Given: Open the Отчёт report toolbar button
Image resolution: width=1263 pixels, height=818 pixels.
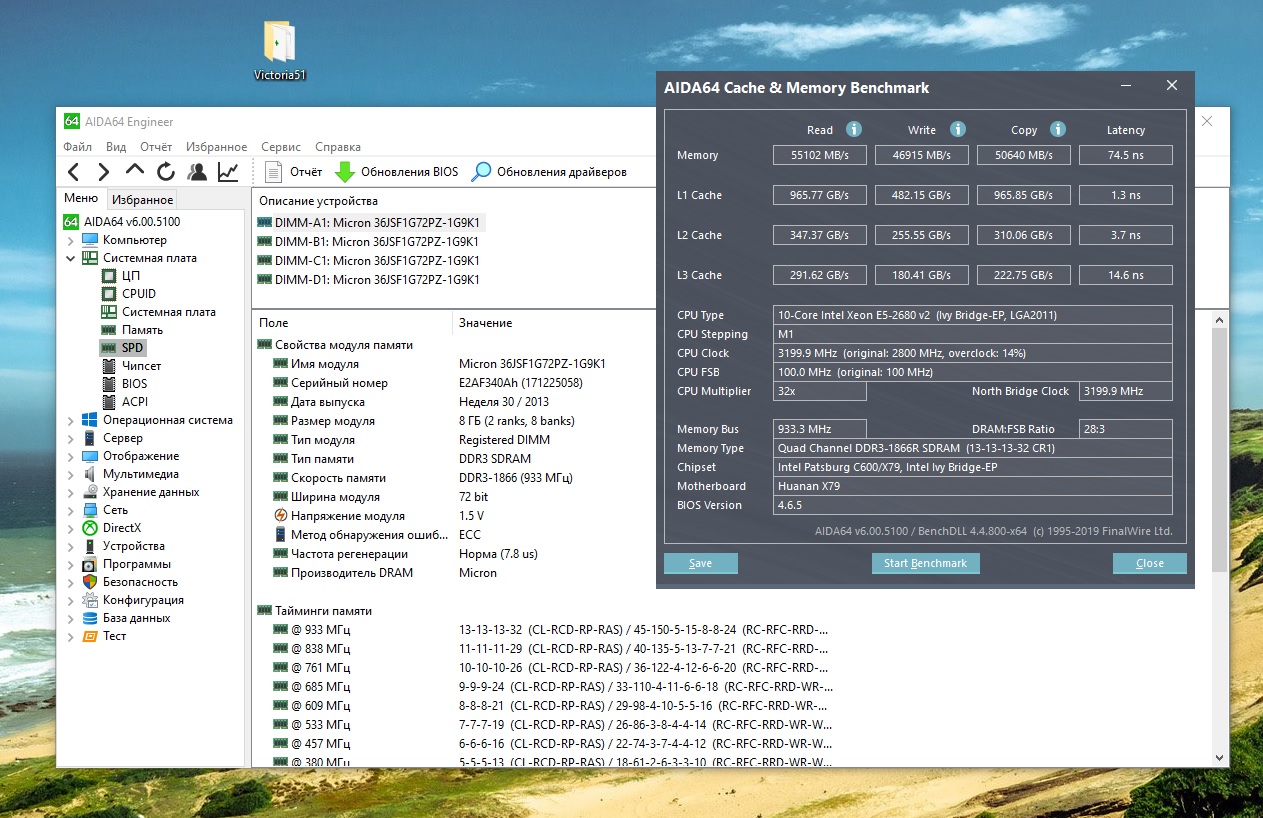Looking at the screenshot, I should [x=293, y=172].
